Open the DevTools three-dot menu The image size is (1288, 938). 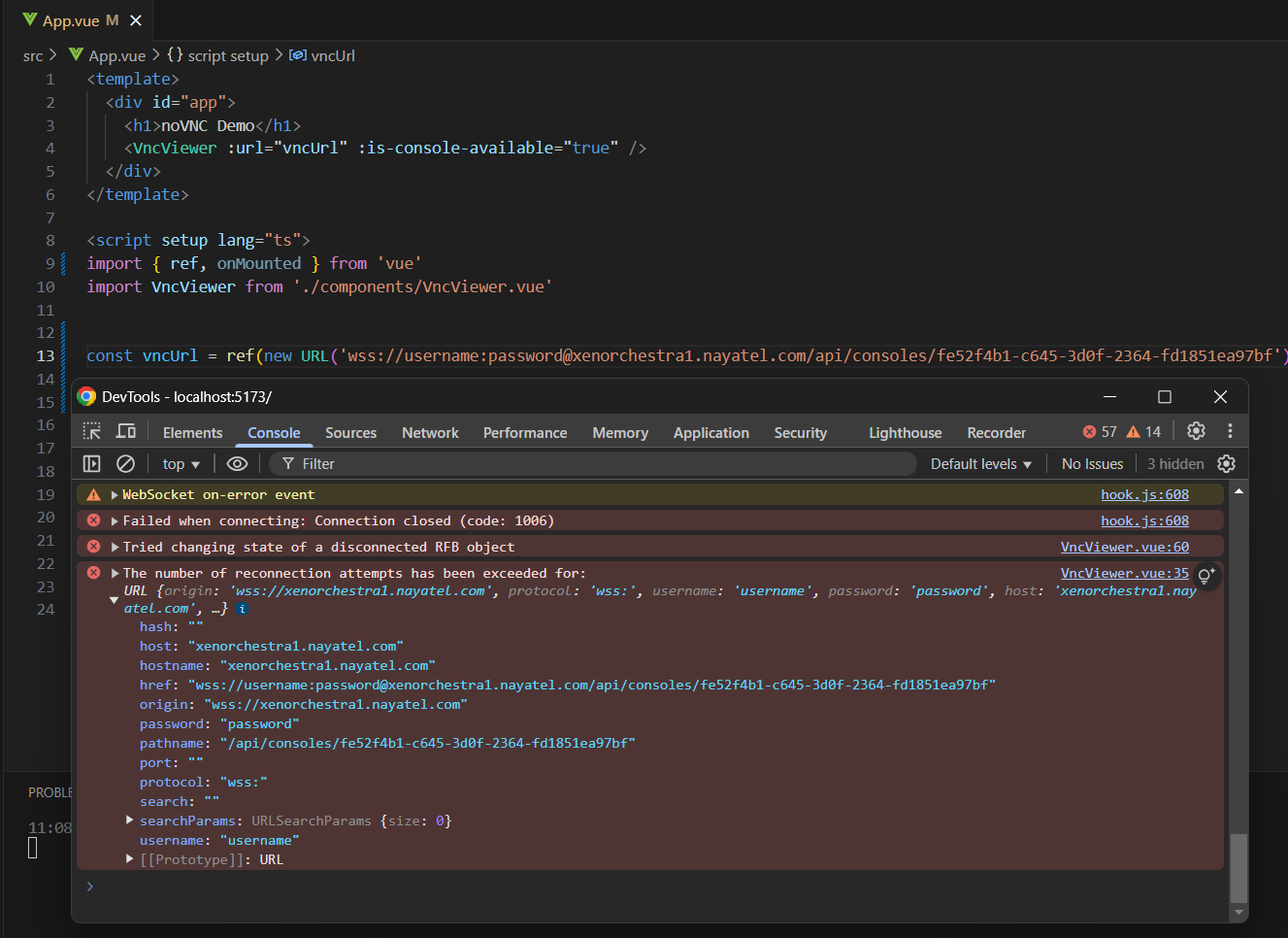[x=1230, y=431]
